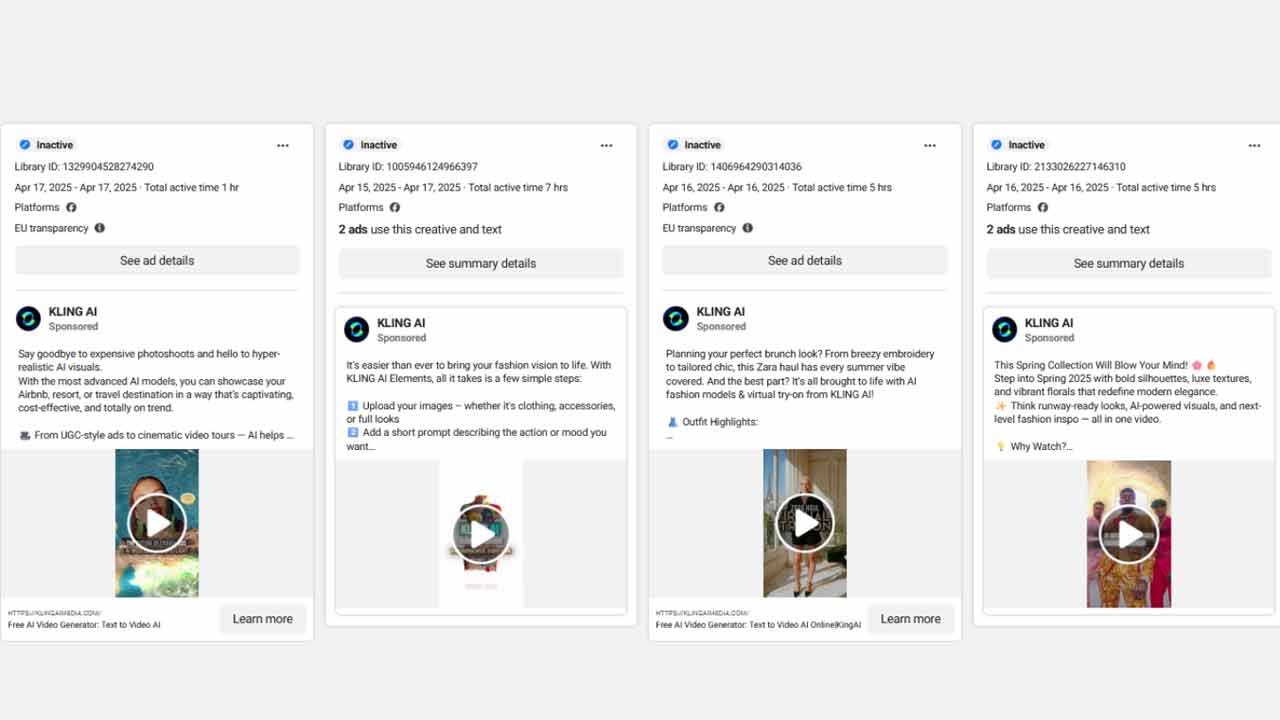Click the text Library ID: 2133026227146310
Viewport: 1280px width, 720px height.
[x=1056, y=167]
